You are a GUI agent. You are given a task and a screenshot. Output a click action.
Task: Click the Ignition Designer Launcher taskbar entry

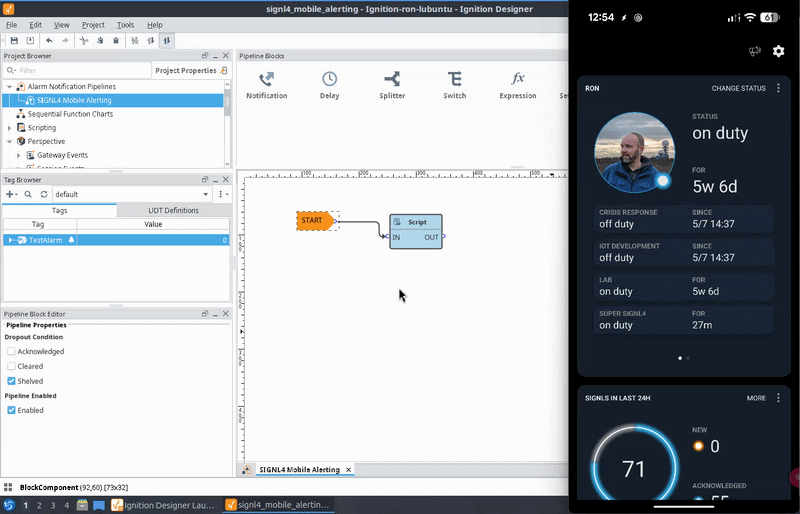tap(163, 505)
